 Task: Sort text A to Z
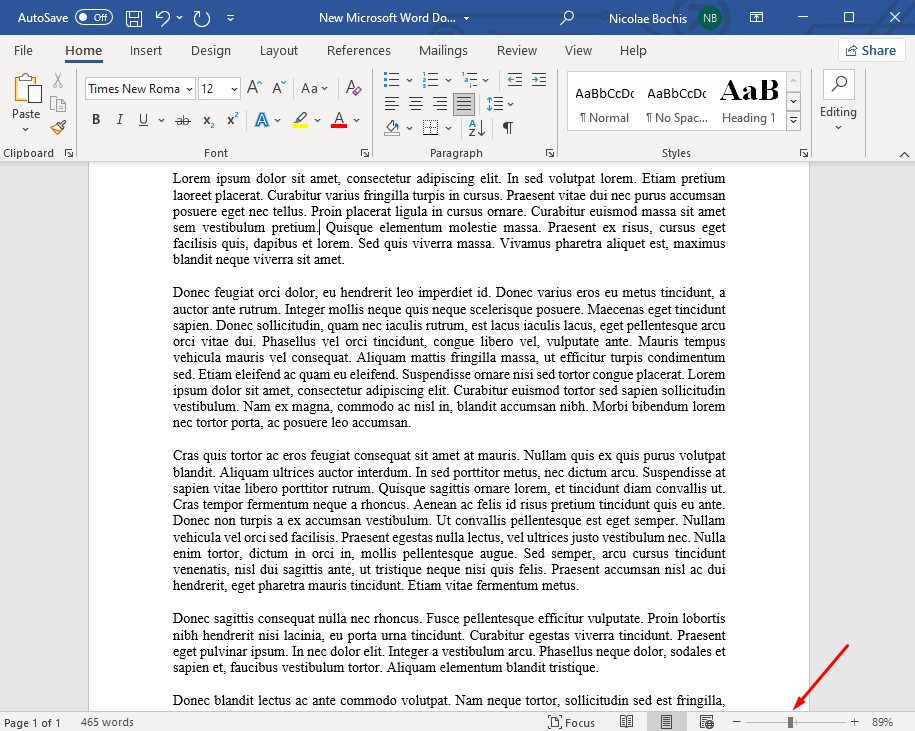click(x=476, y=128)
